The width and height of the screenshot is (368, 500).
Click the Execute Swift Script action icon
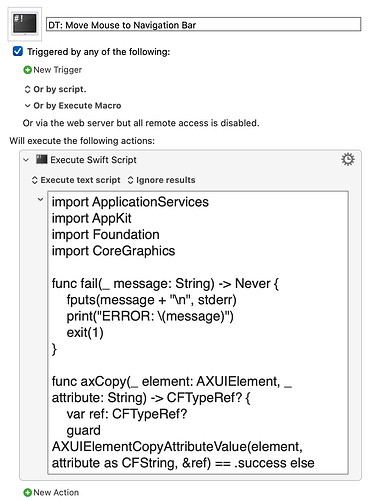[x=41, y=159]
